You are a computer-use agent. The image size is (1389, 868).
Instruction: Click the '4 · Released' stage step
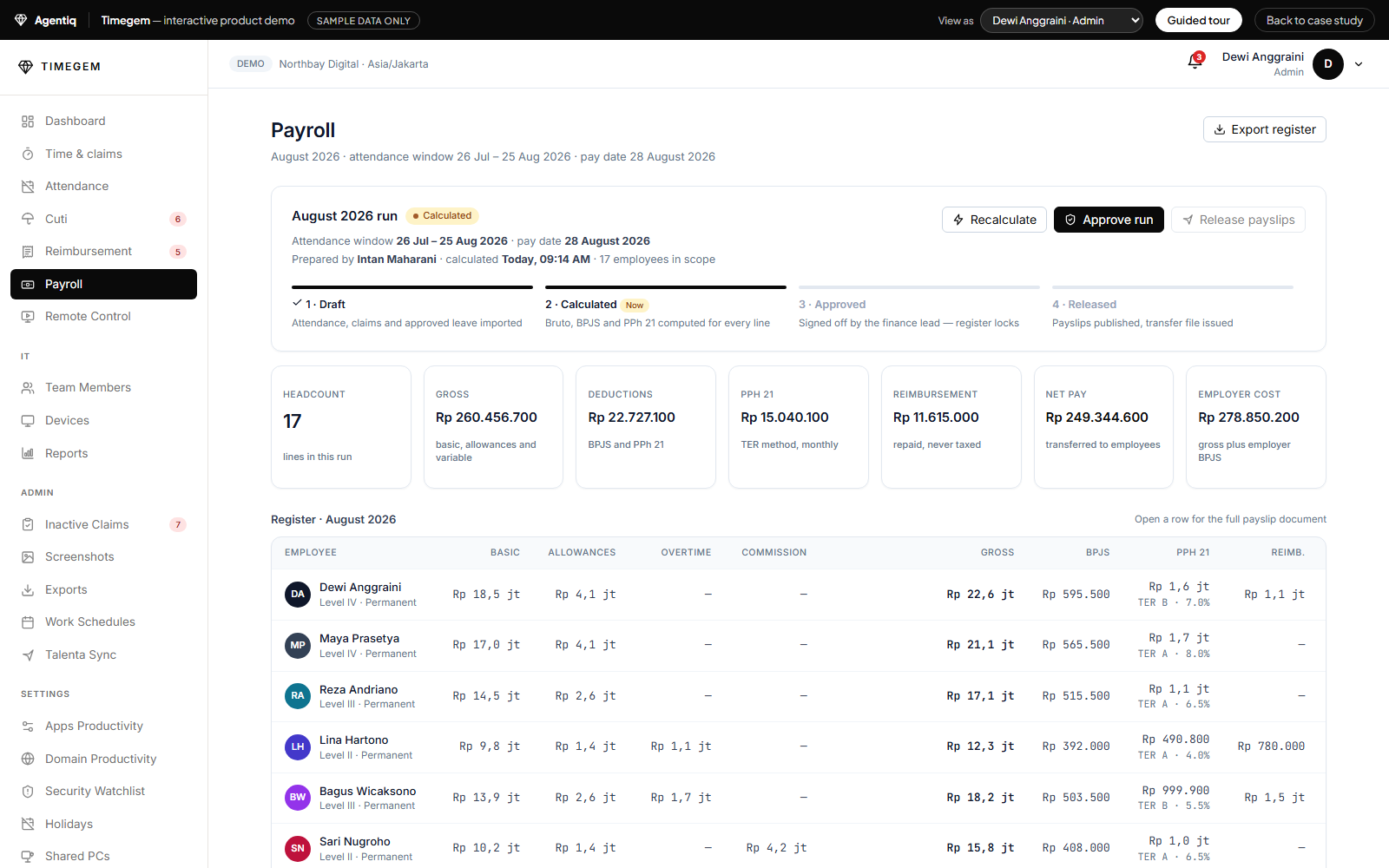1173,307
